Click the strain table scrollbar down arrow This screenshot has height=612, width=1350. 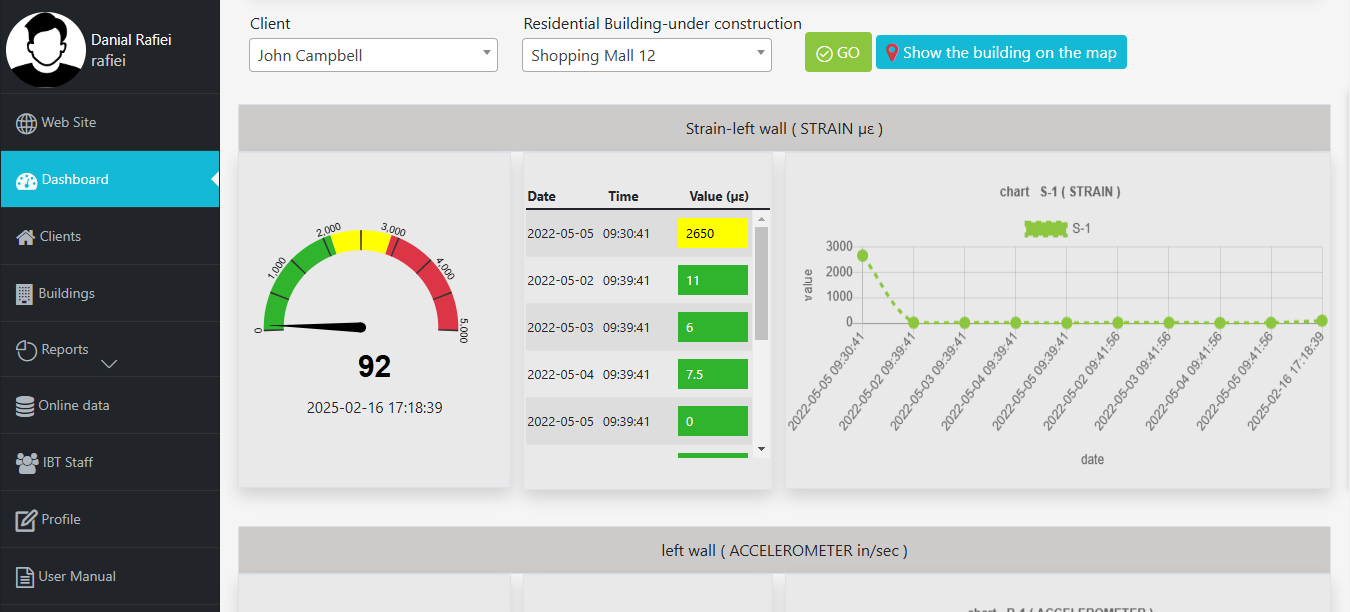761,449
